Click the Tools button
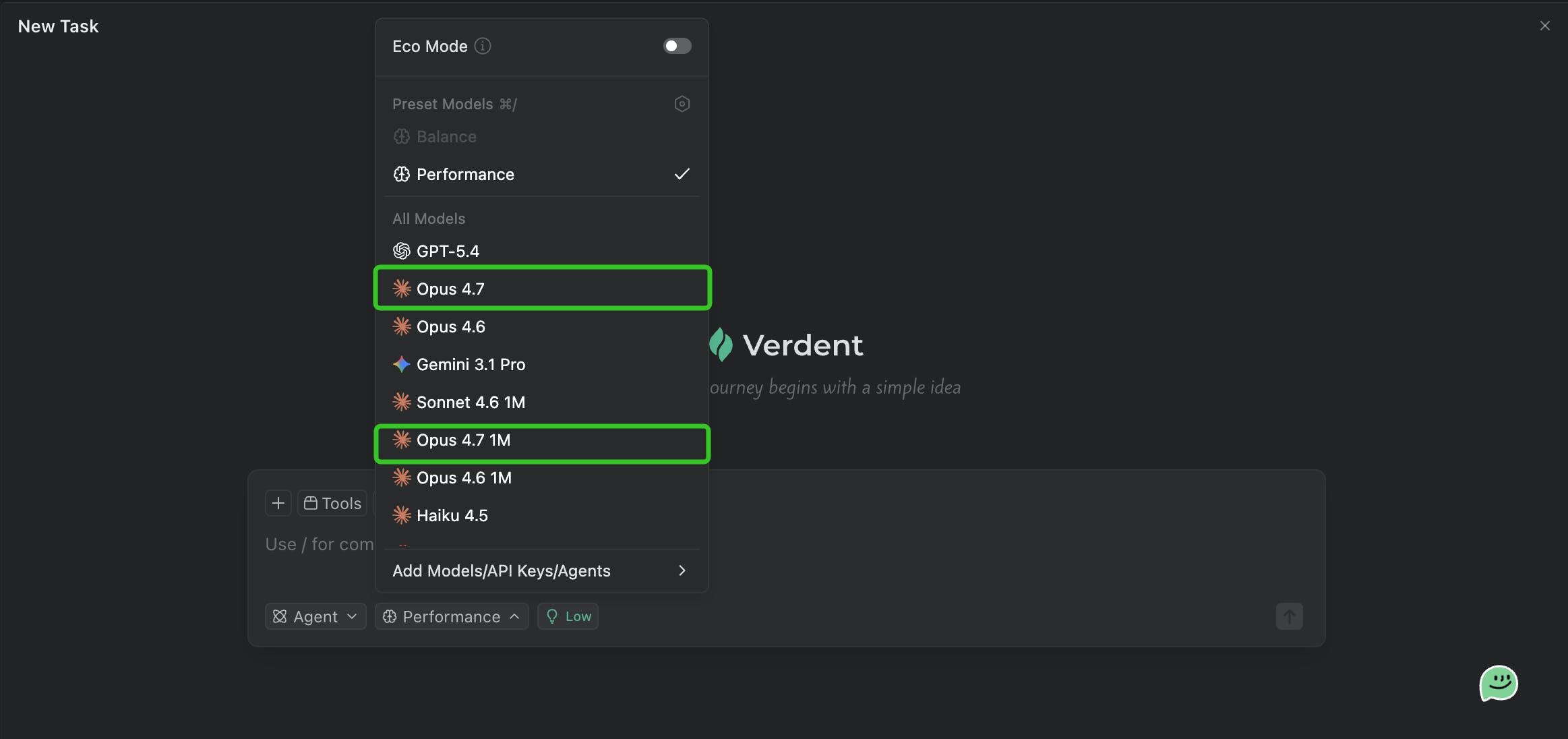 [333, 503]
